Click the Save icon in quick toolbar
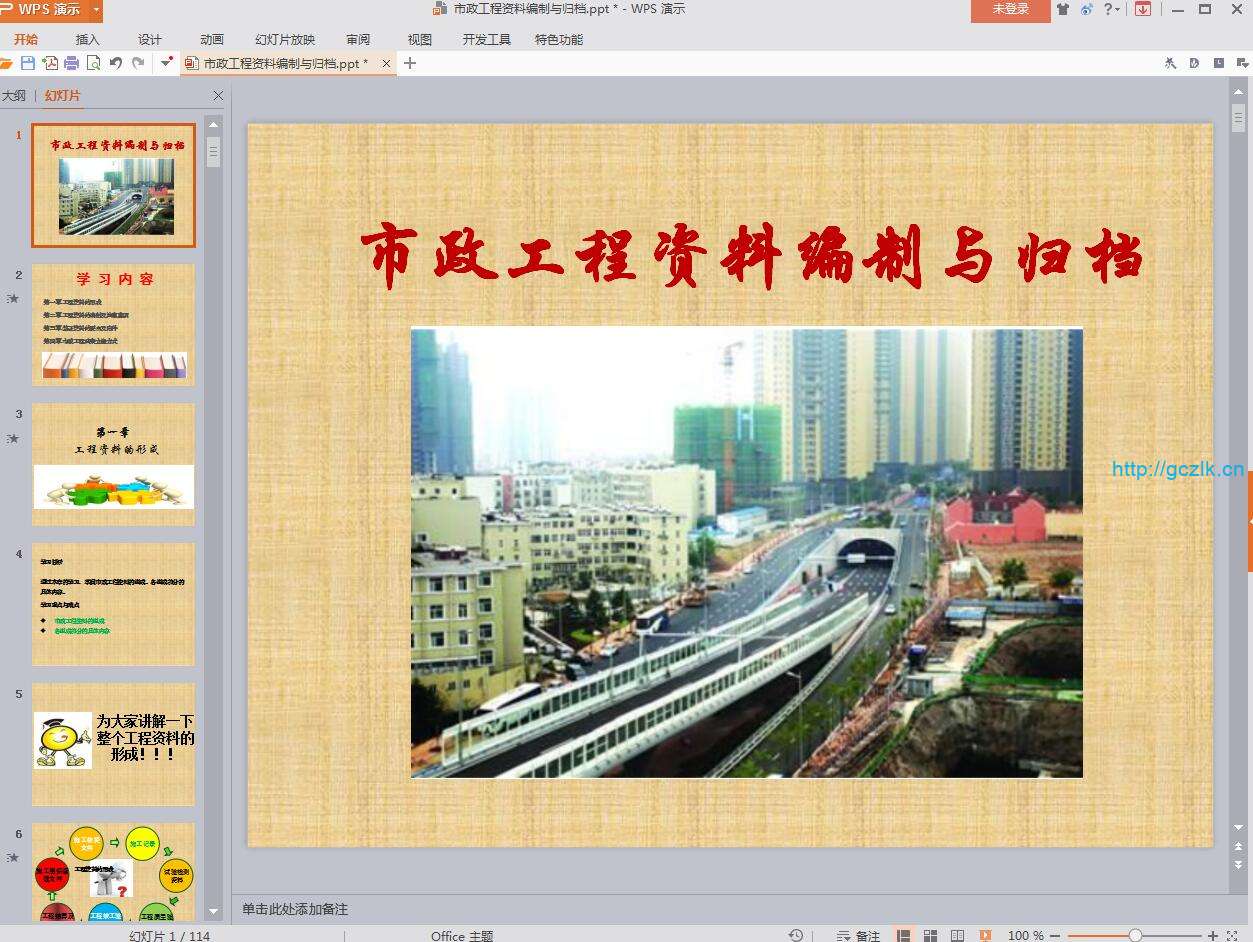 pyautogui.click(x=28, y=63)
